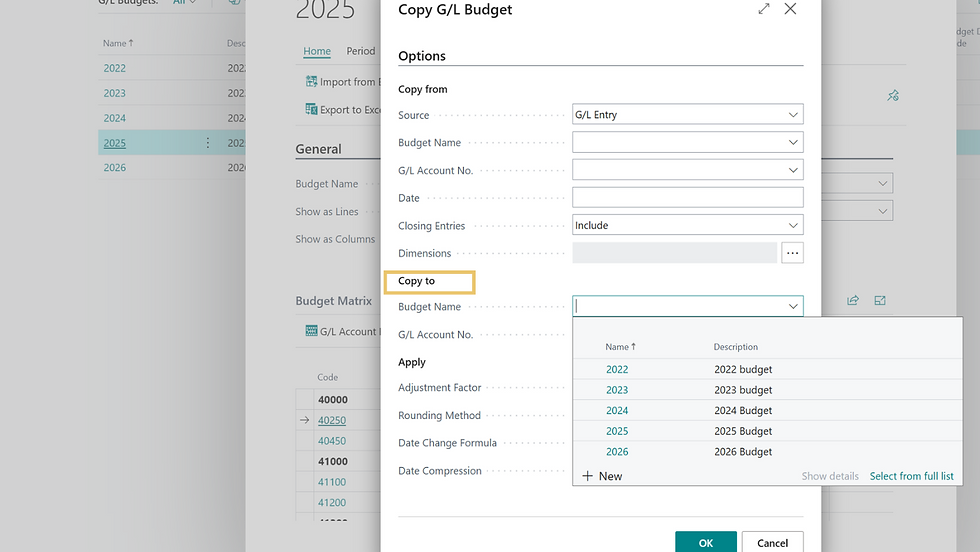The height and width of the screenshot is (552, 980).
Task: Open background dropdown to the right of Budget Name
Action: (882, 184)
